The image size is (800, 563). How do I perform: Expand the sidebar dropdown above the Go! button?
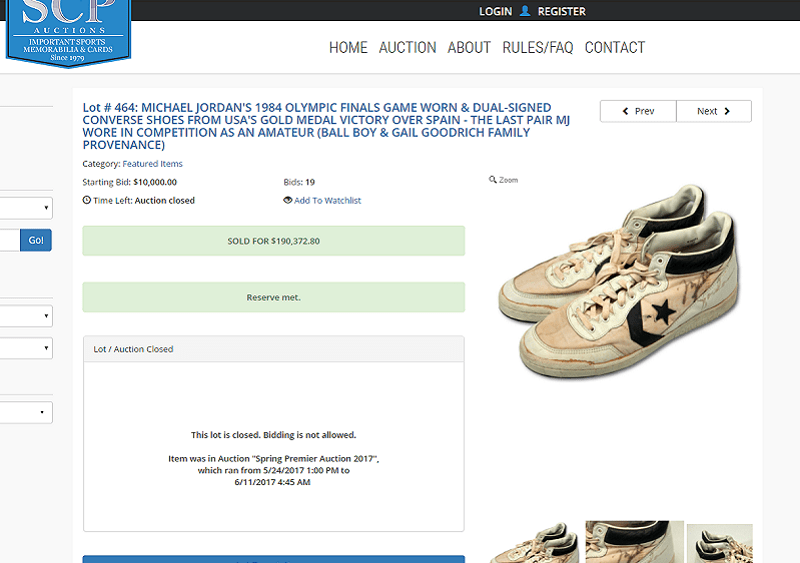tap(26, 208)
